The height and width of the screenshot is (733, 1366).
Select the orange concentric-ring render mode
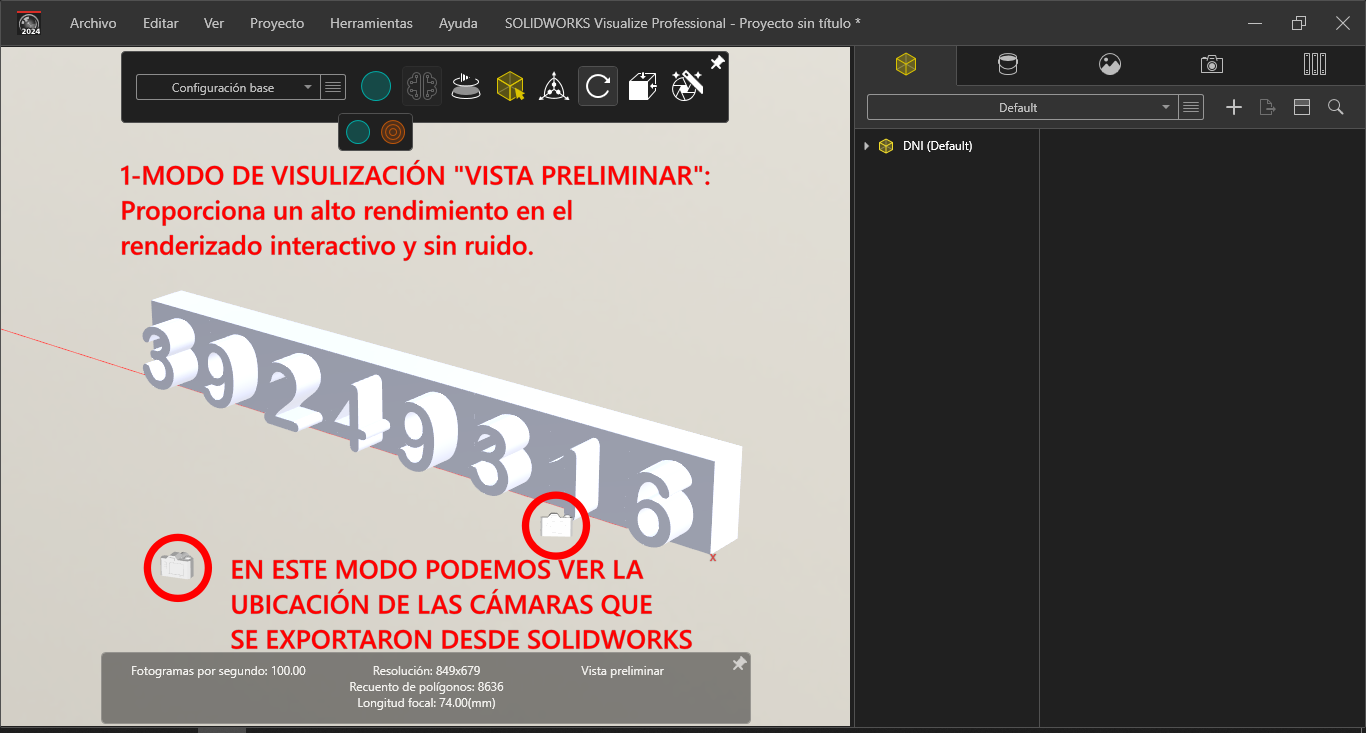[x=393, y=131]
